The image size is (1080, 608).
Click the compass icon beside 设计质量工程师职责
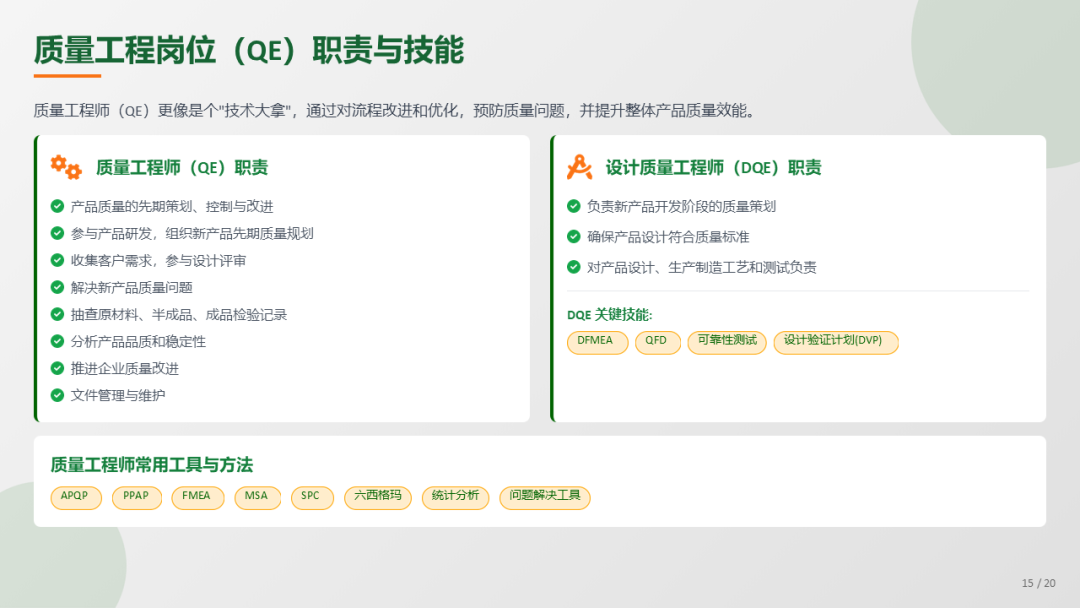[579, 167]
